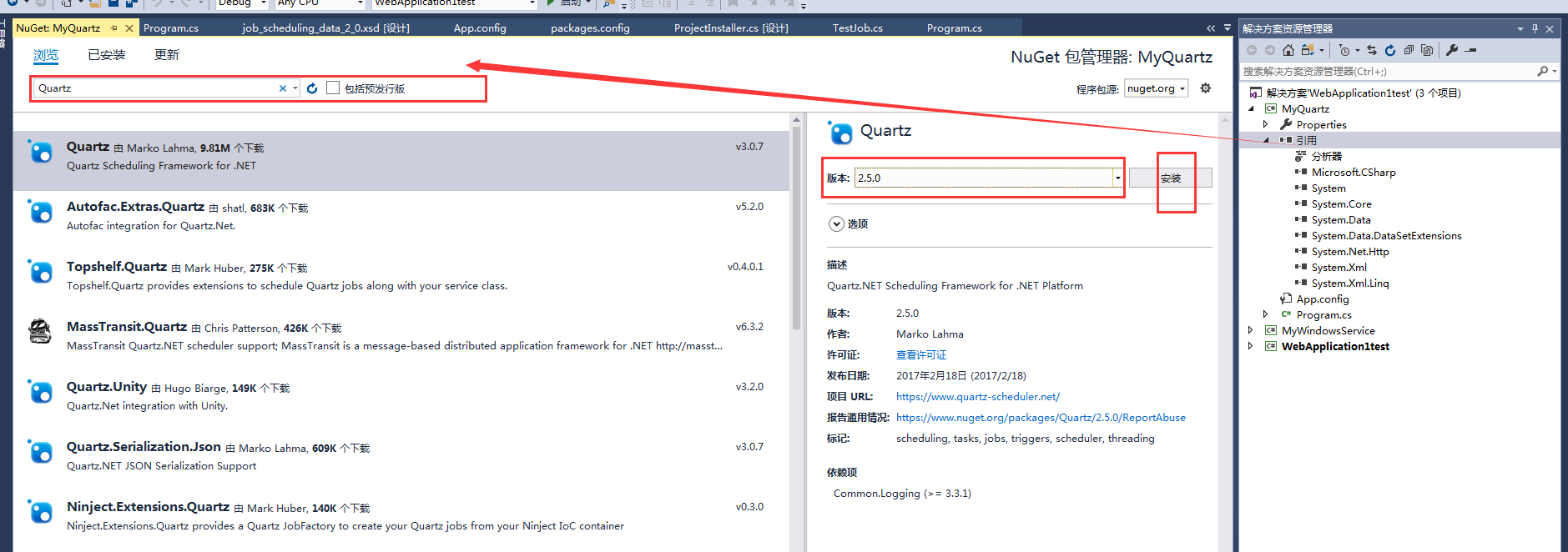Viewport: 1568px width, 552px height.
Task: Enable the include prerelease checkbox
Action: click(333, 88)
